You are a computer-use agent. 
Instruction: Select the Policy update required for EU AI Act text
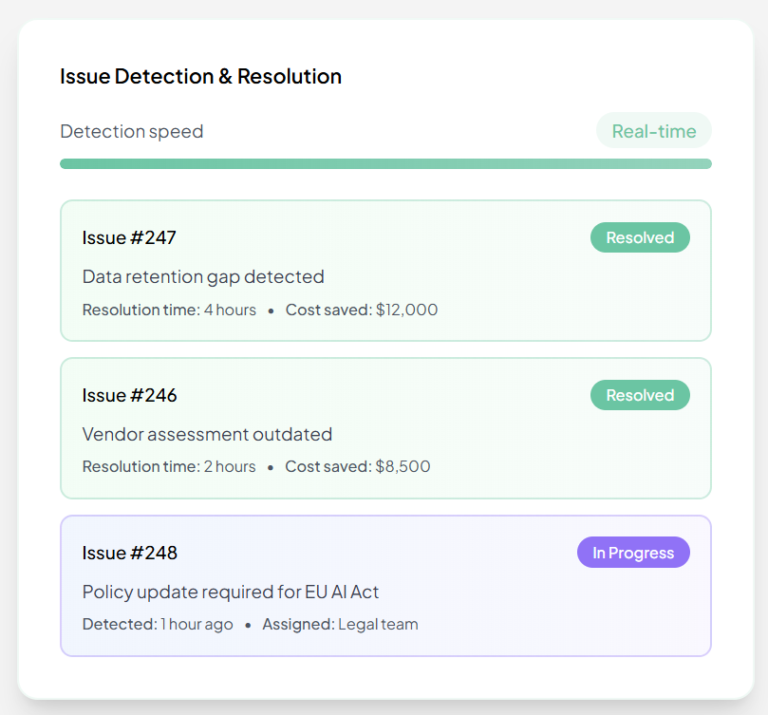pyautogui.click(x=230, y=592)
